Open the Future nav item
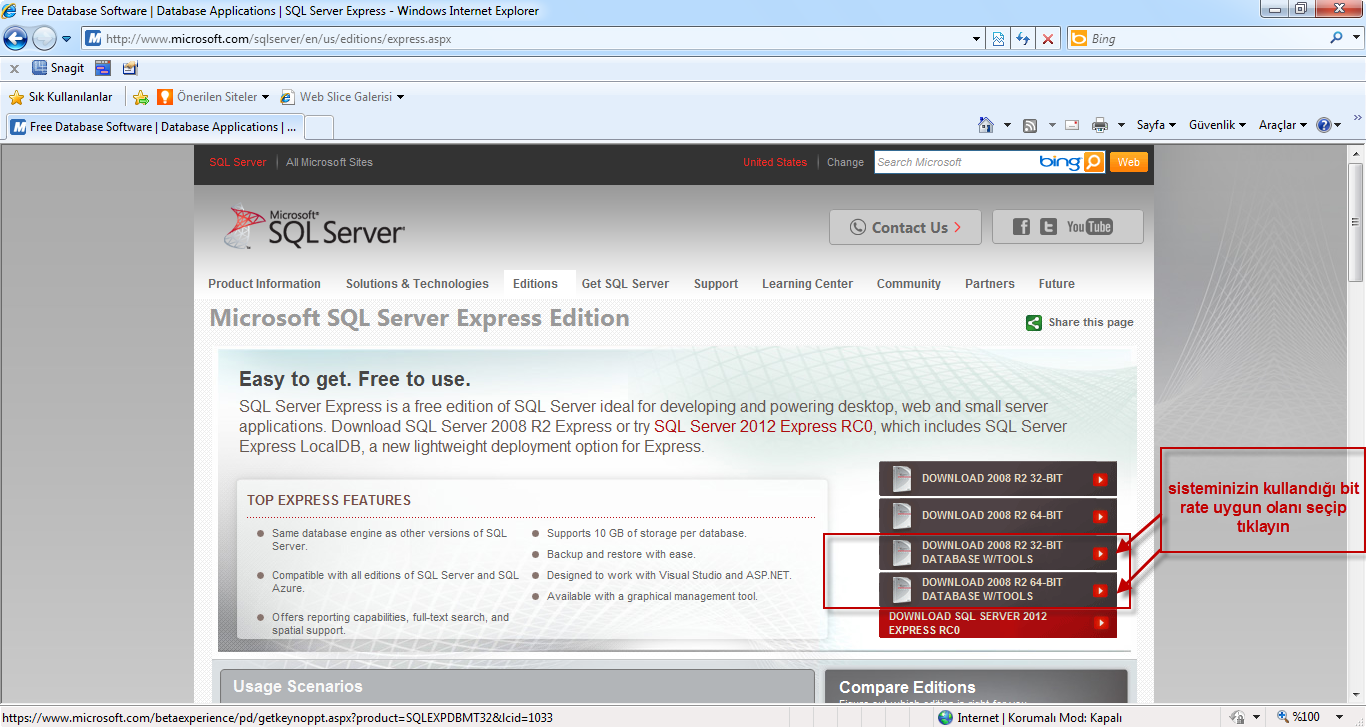This screenshot has width=1366, height=728. (1056, 284)
